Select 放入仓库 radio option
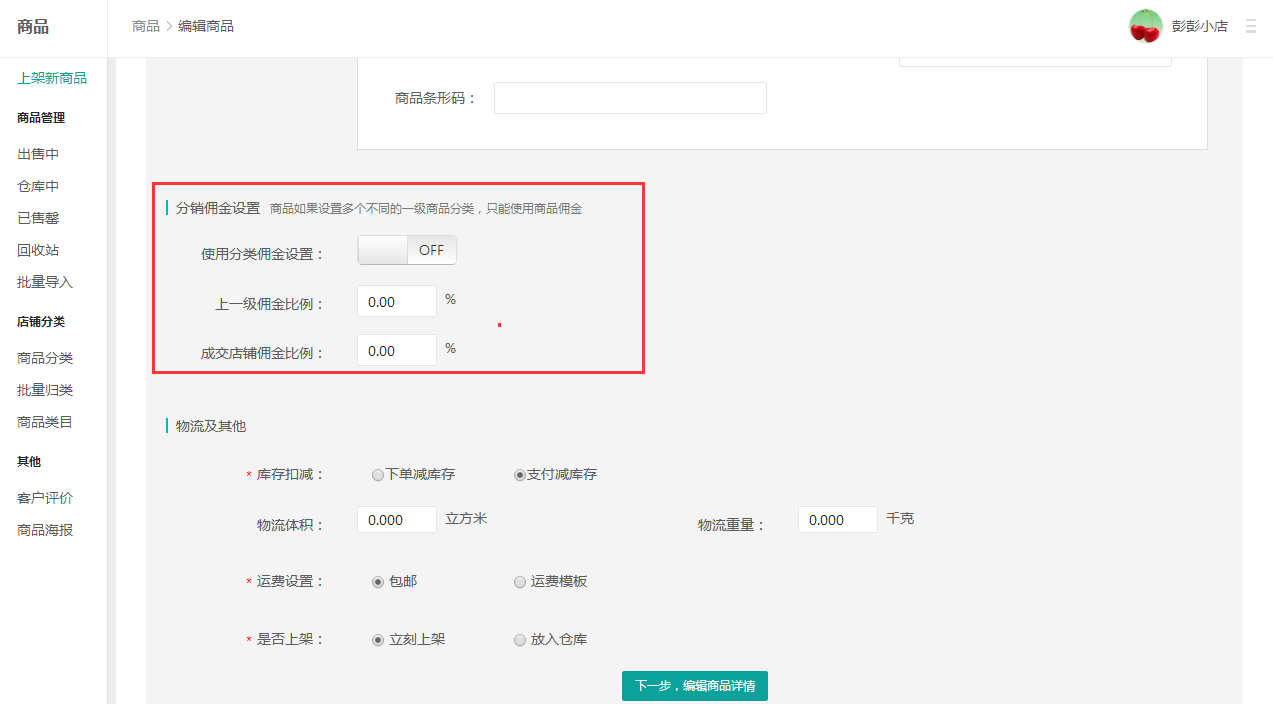 [x=520, y=639]
